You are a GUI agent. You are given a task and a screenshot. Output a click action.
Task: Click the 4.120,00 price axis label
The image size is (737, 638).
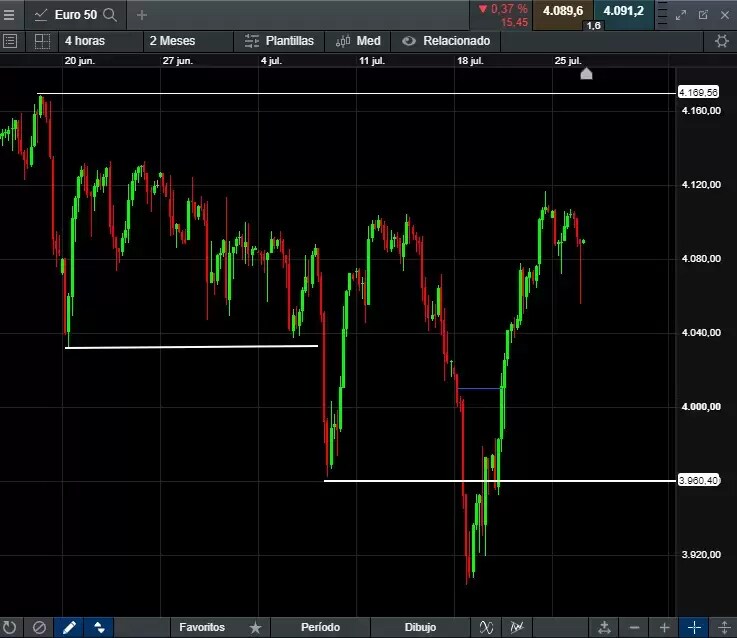click(701, 185)
